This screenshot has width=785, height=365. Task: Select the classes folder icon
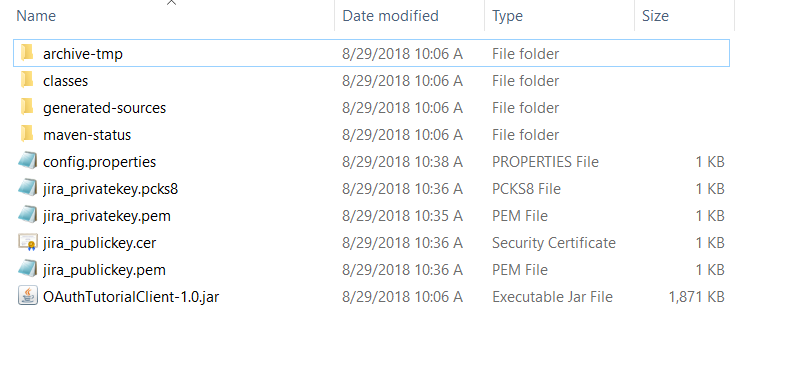[x=27, y=80]
